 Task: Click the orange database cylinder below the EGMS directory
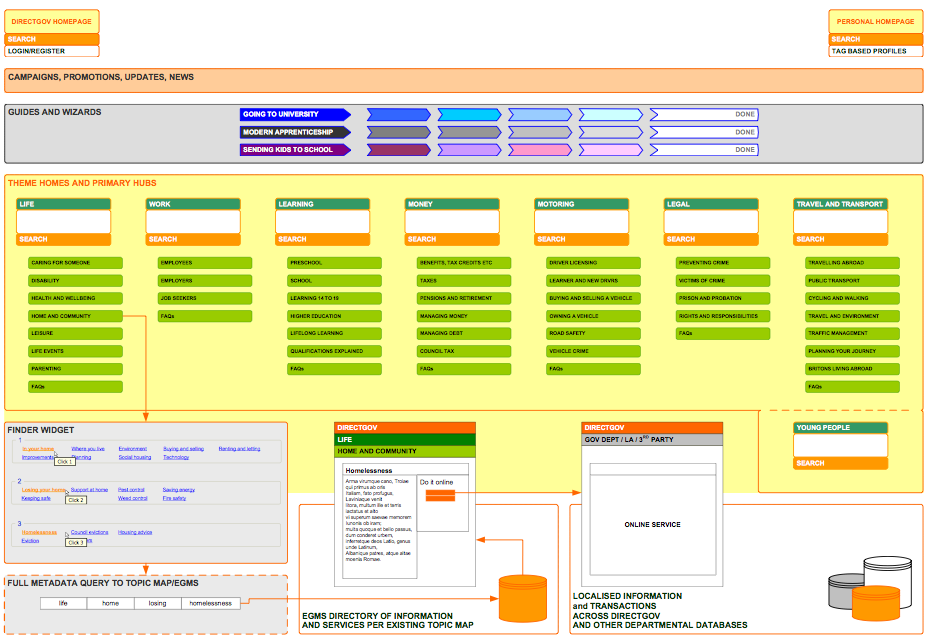point(521,597)
